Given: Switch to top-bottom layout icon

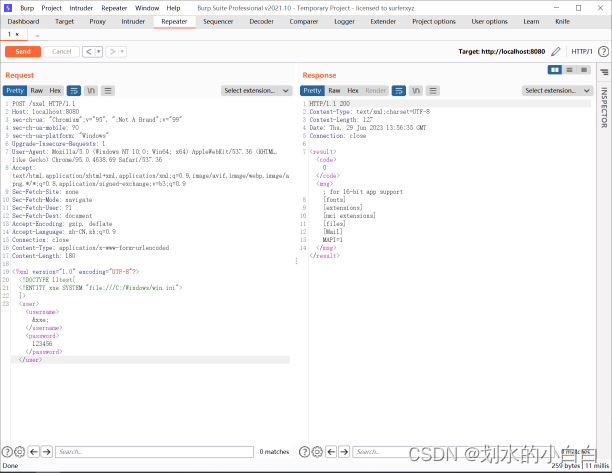Looking at the screenshot, I should click(x=569, y=70).
